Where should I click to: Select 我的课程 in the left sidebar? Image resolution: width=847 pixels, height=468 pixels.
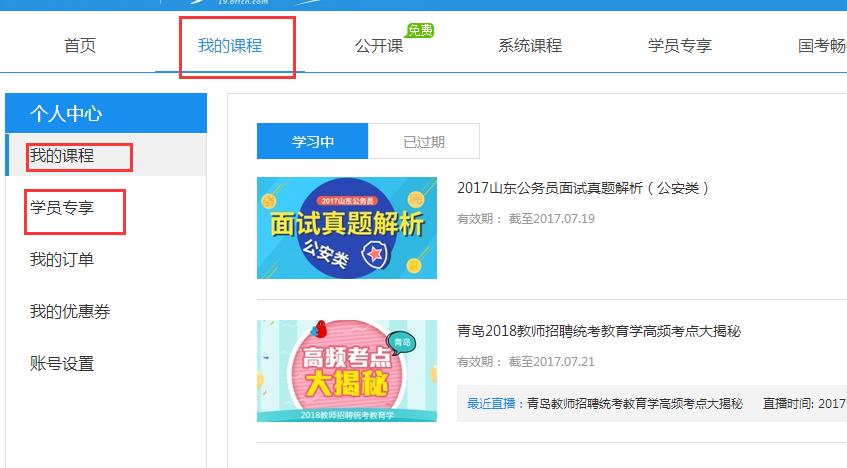pos(62,156)
